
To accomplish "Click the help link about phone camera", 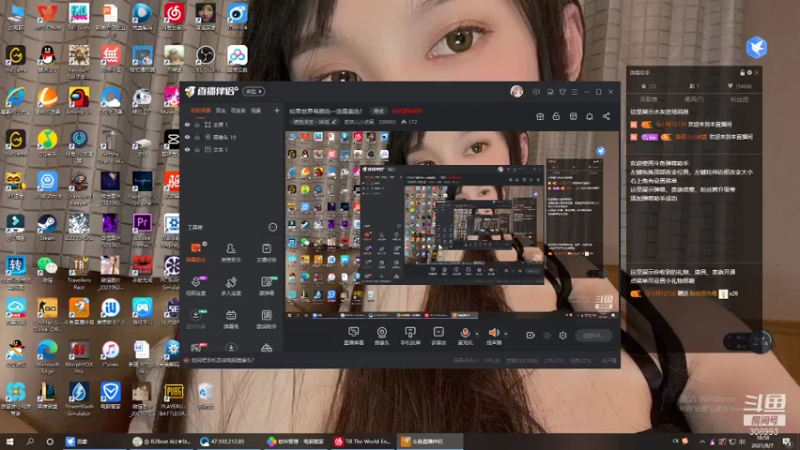I will coord(223,360).
